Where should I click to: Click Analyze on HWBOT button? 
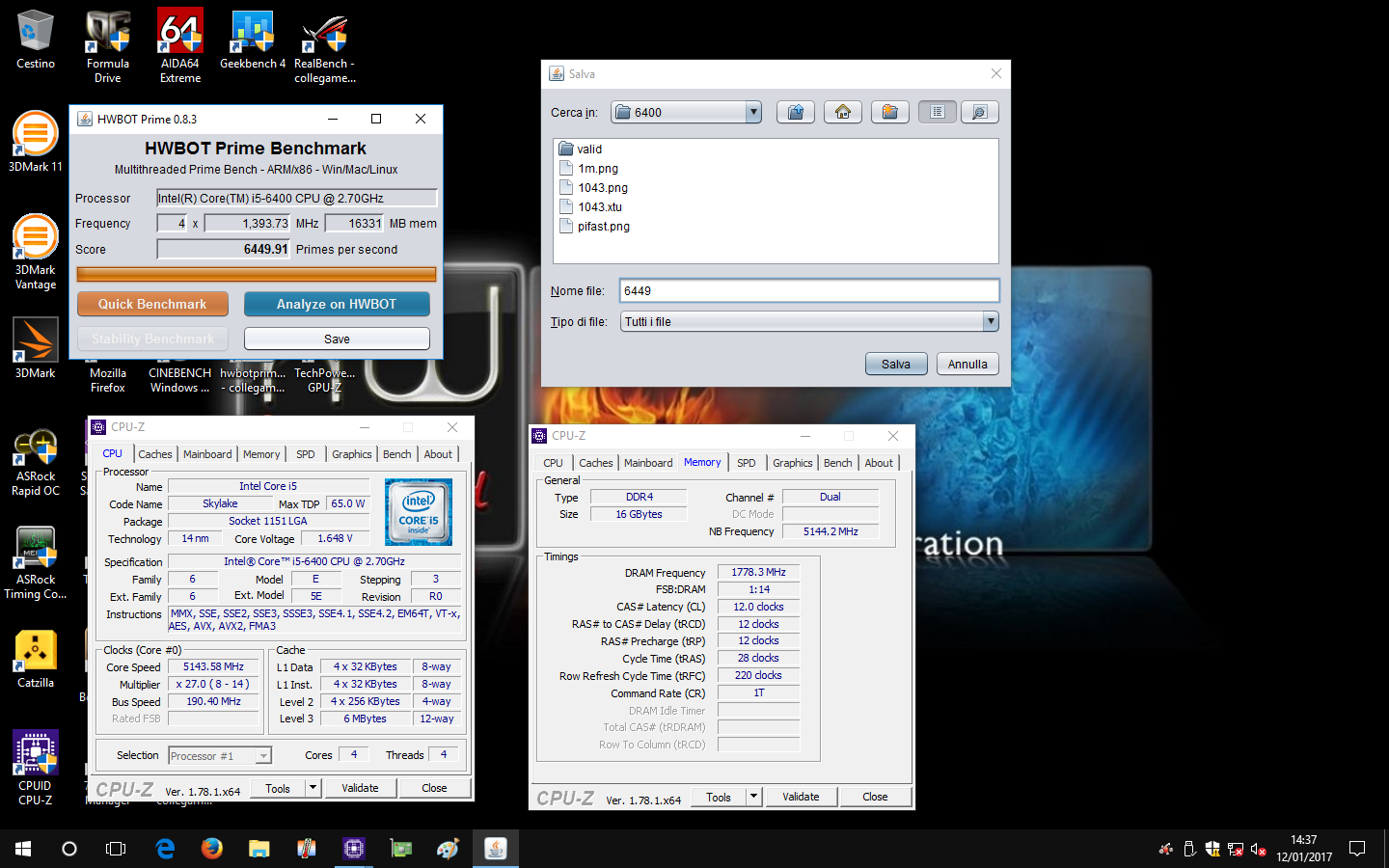coord(337,304)
